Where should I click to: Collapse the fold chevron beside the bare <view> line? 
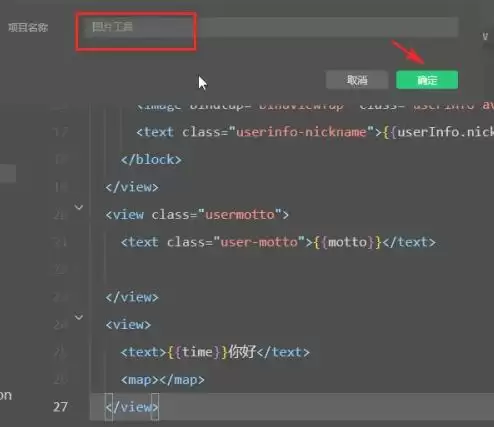pos(79,317)
